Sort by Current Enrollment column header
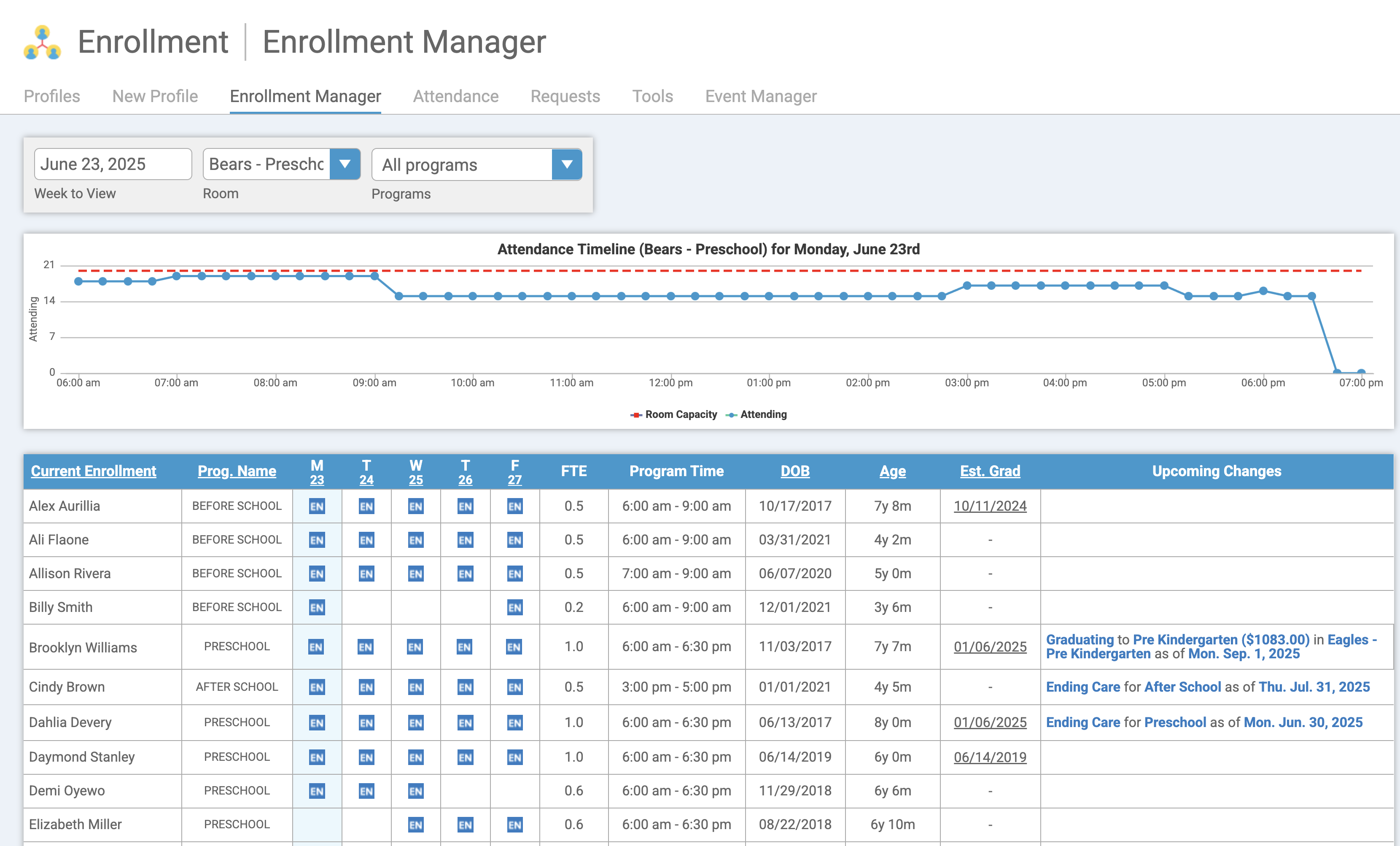This screenshot has height=846, width=1400. tap(94, 471)
